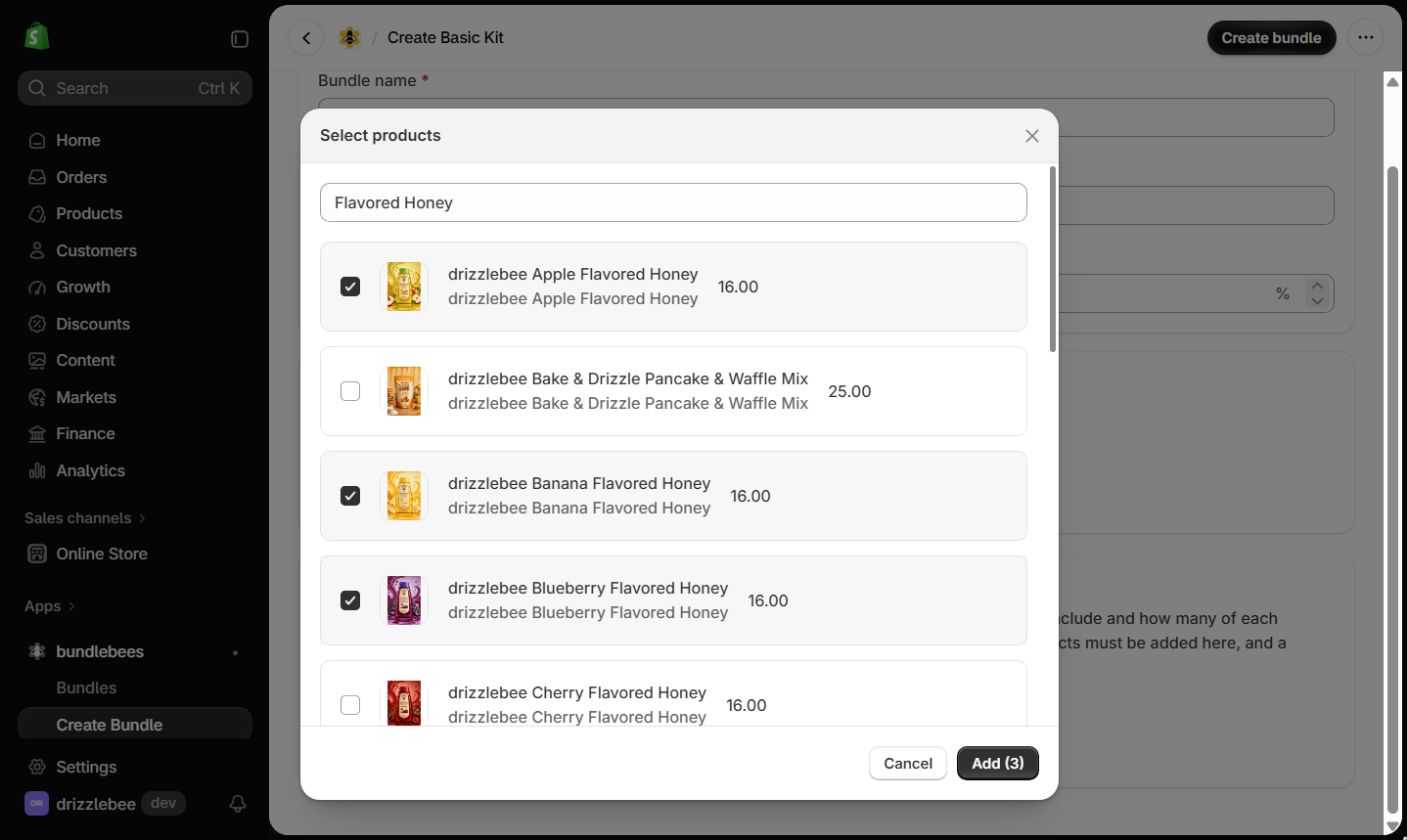Viewport: 1407px width, 840px height.
Task: Open the Orders menu item
Action: pyautogui.click(x=135, y=177)
